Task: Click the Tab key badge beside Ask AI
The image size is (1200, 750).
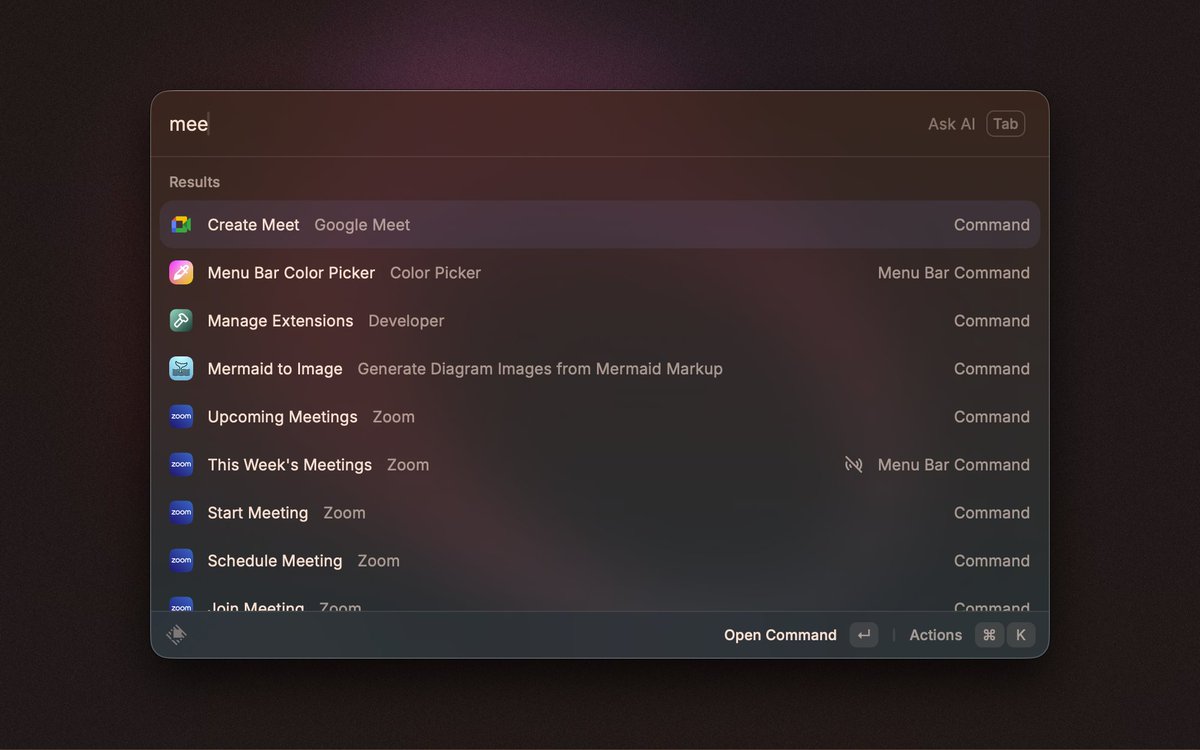Action: pyautogui.click(x=1006, y=124)
